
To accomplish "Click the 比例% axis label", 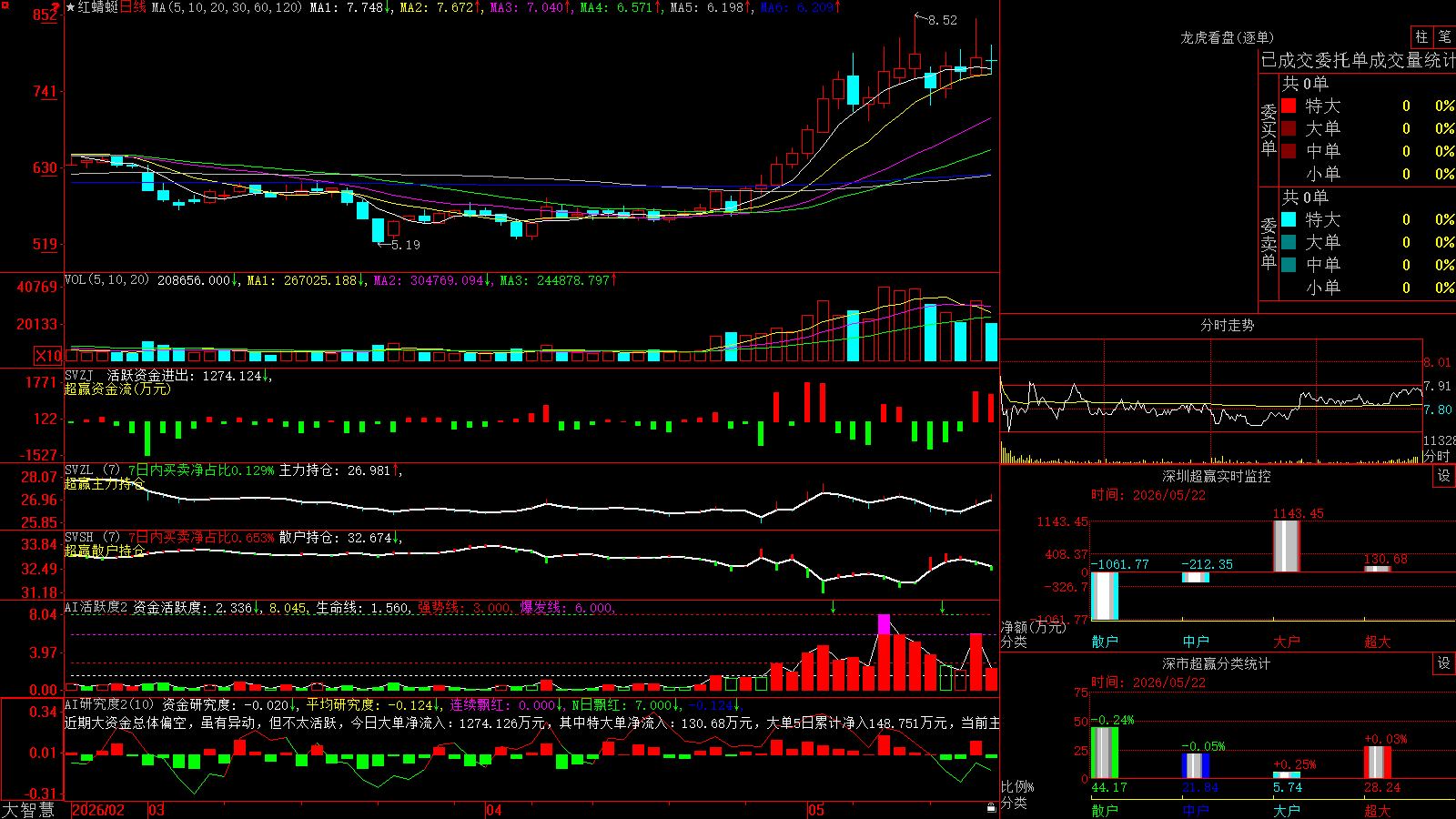I will tap(1017, 786).
